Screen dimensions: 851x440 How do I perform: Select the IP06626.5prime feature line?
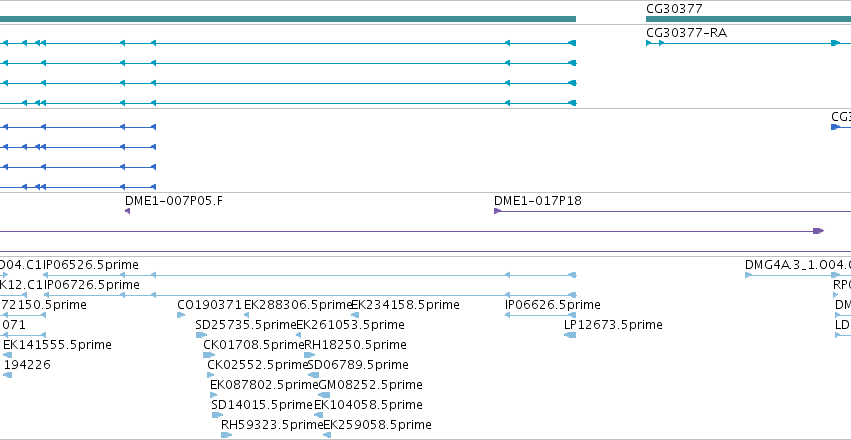click(540, 315)
